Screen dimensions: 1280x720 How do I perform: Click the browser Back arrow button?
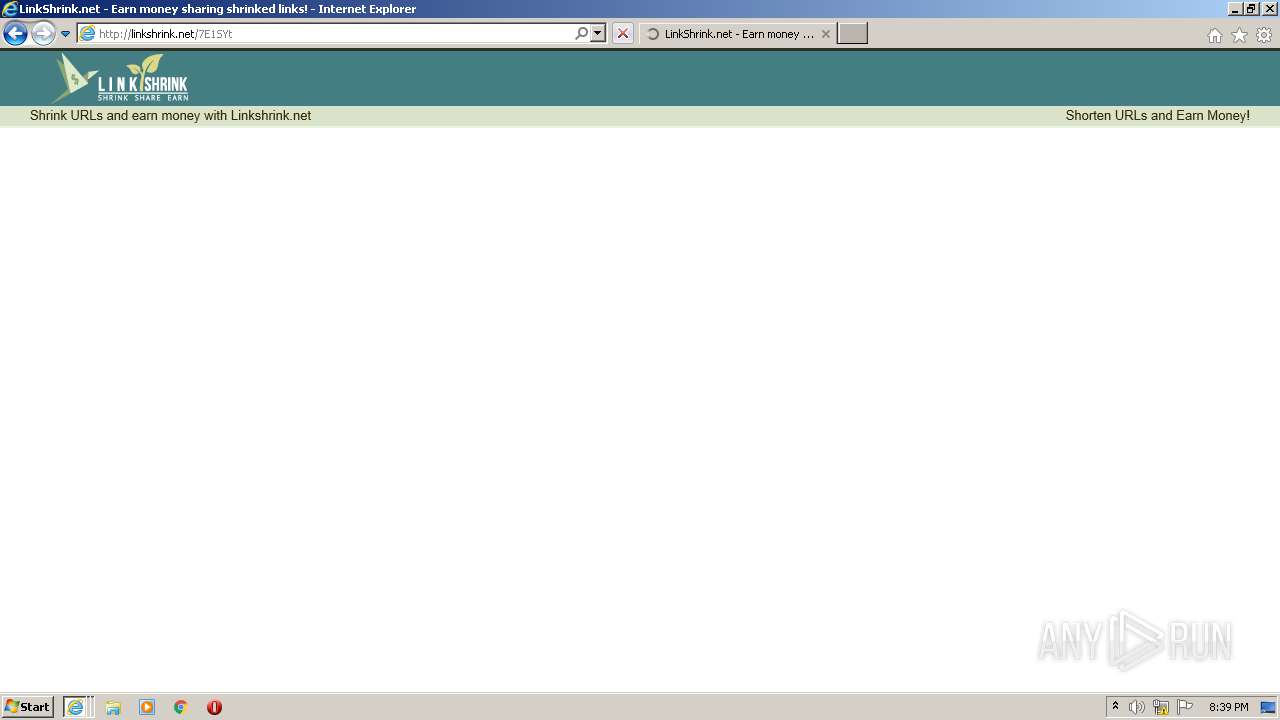point(15,34)
